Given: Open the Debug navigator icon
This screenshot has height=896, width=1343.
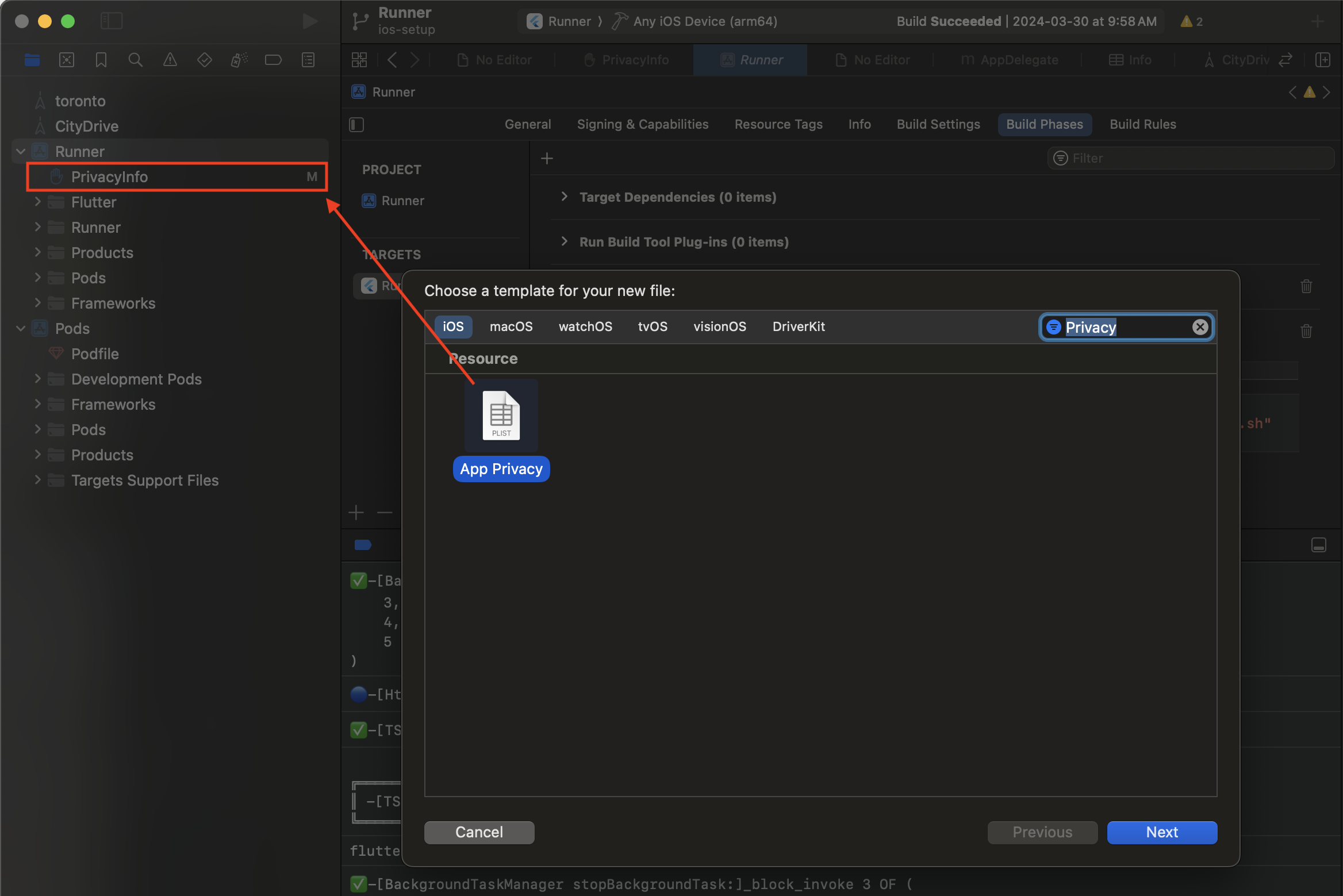Looking at the screenshot, I should coord(239,60).
